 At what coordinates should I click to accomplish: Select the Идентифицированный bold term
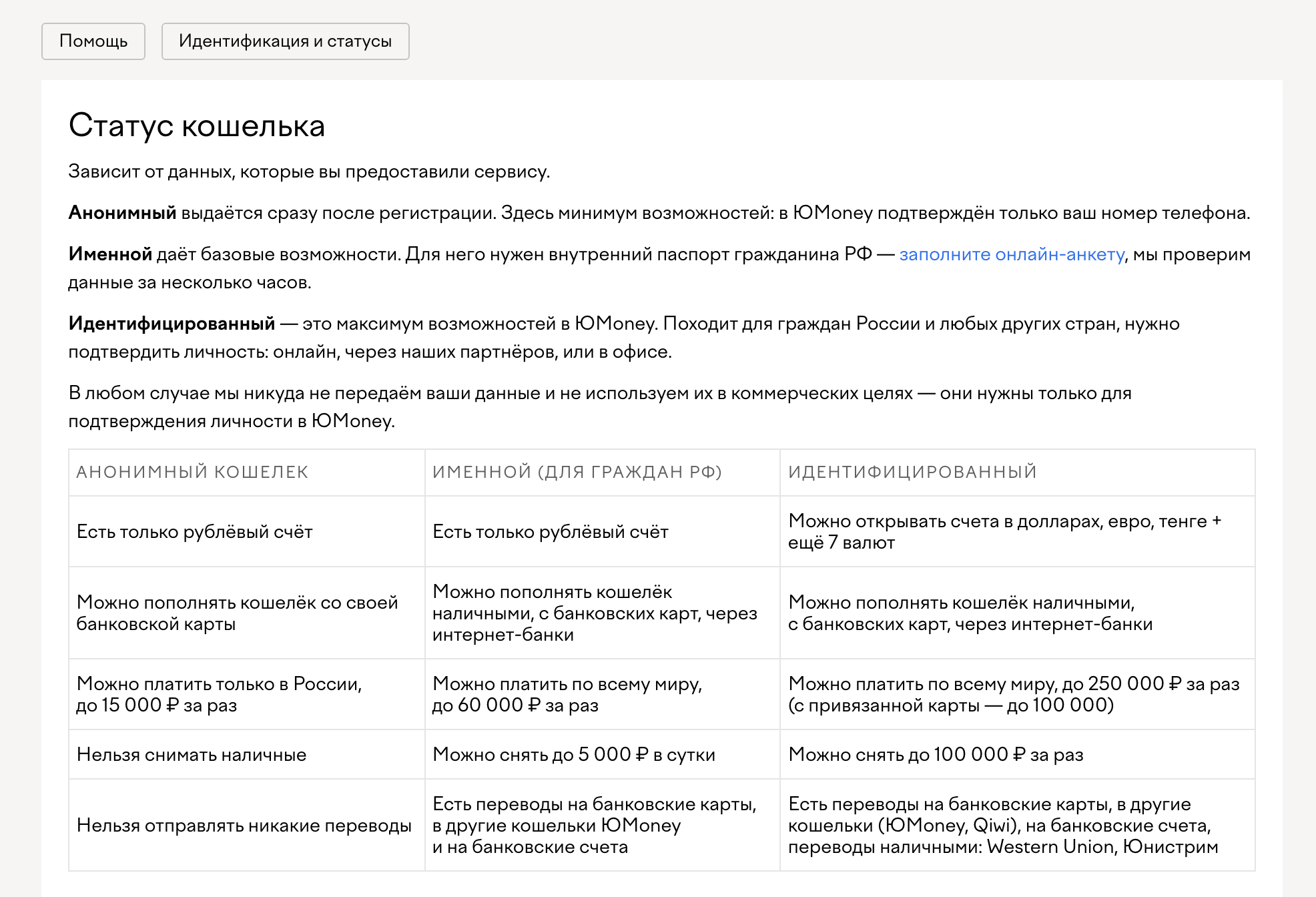coord(172,324)
